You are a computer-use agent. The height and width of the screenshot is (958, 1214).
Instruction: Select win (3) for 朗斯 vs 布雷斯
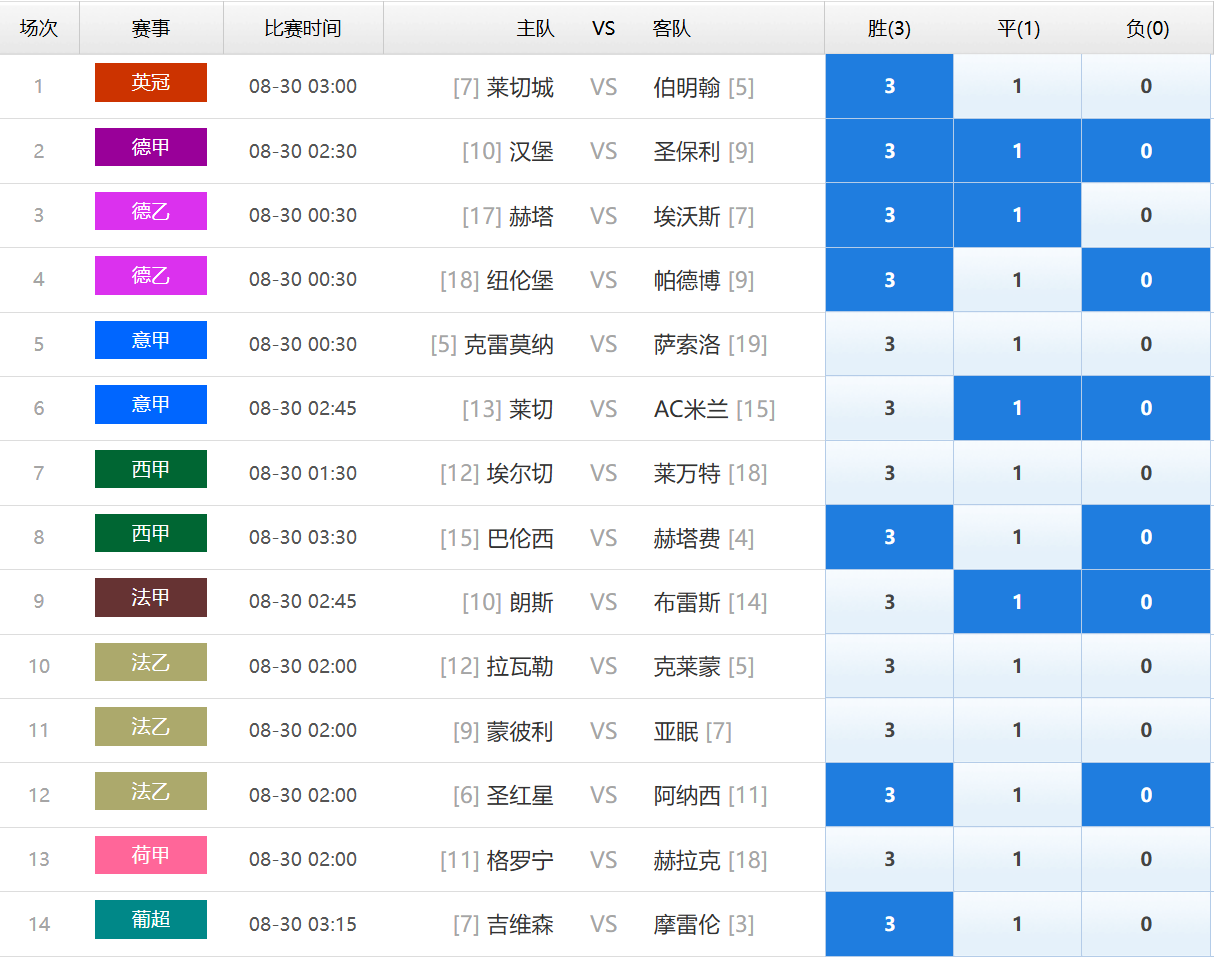tap(889, 602)
